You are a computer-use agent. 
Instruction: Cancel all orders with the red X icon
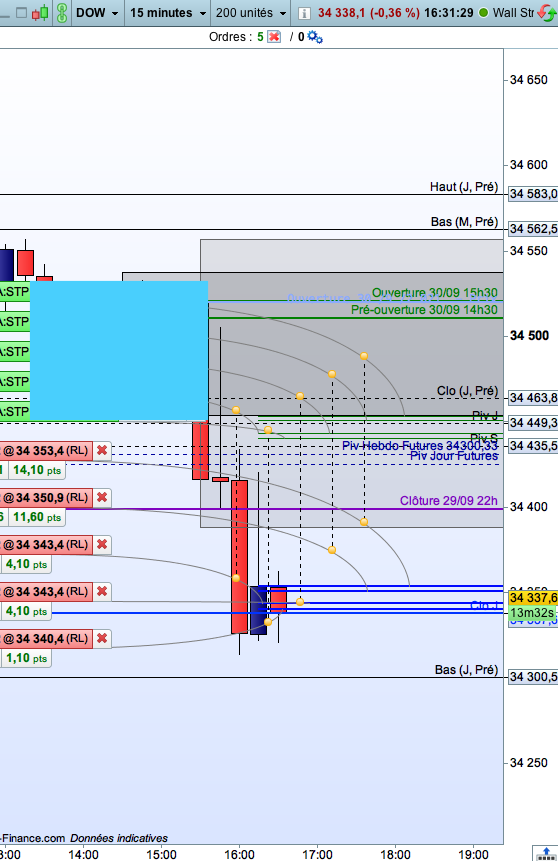click(274, 37)
